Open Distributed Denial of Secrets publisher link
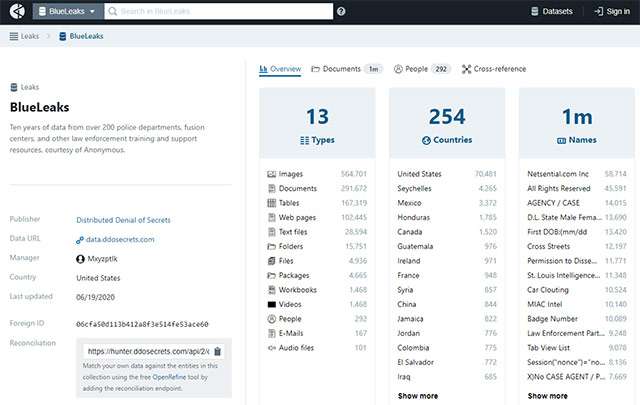 tap(123, 220)
